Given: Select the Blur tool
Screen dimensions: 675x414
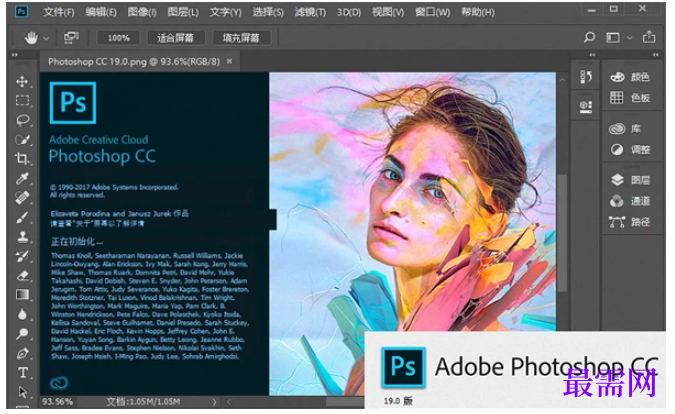Looking at the screenshot, I should tap(22, 314).
